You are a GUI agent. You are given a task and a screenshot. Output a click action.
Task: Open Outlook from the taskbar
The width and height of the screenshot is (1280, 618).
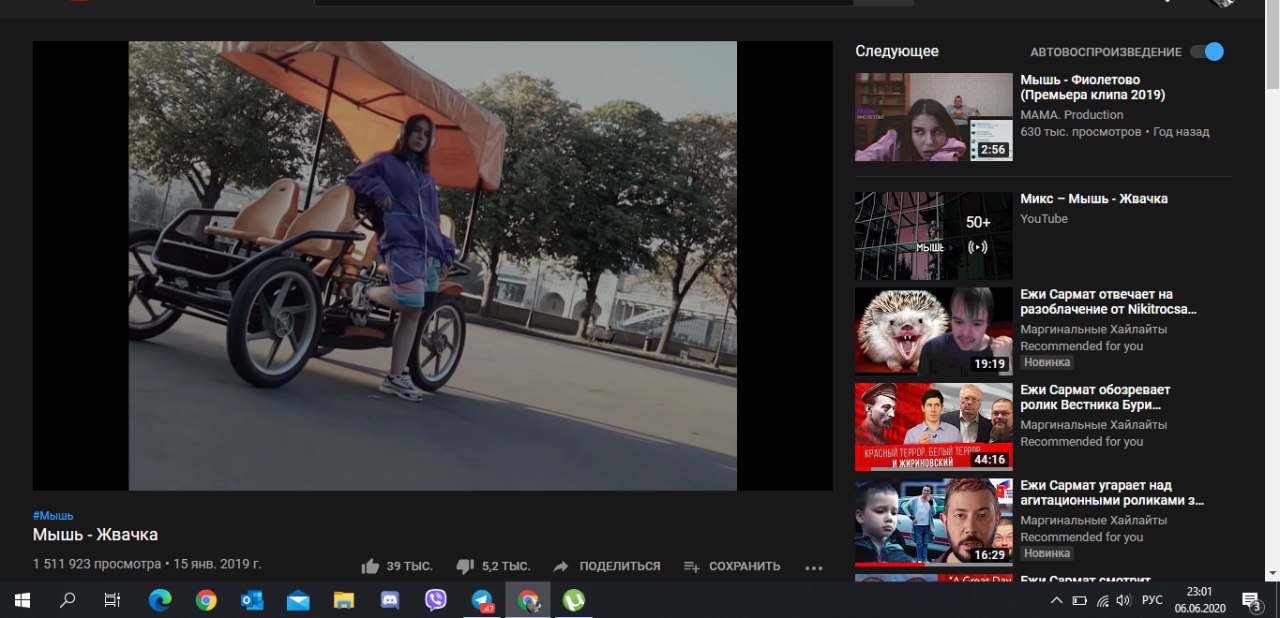[252, 600]
